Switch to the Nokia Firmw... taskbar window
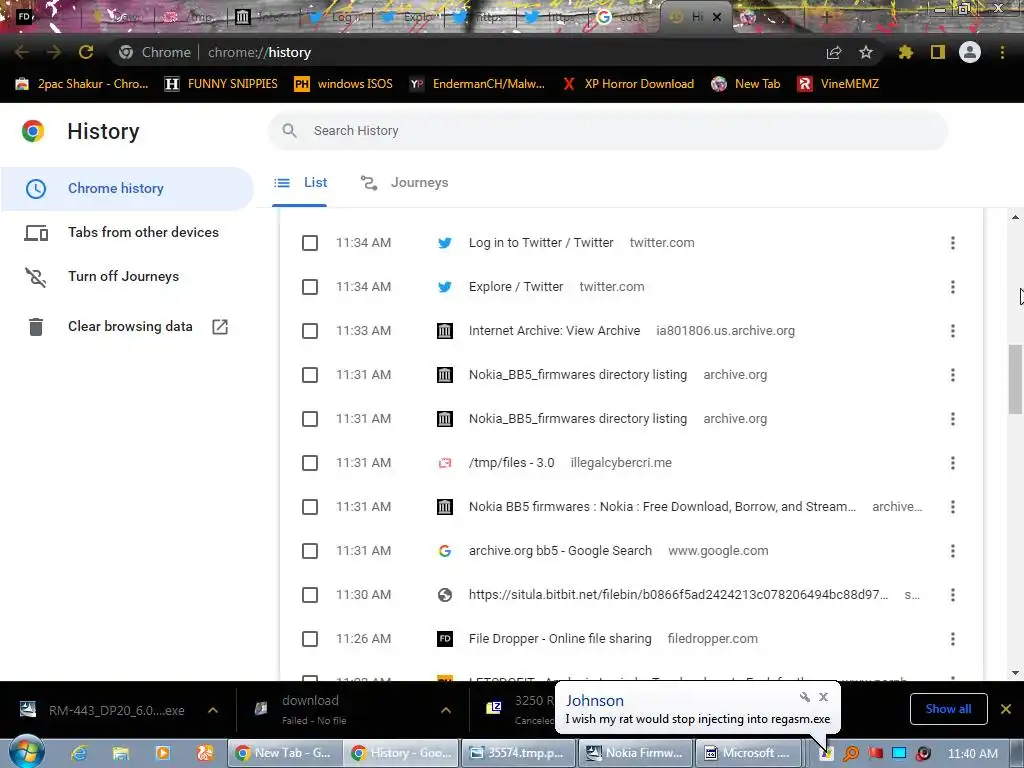Screen dimensions: 1024x768 click(635, 753)
